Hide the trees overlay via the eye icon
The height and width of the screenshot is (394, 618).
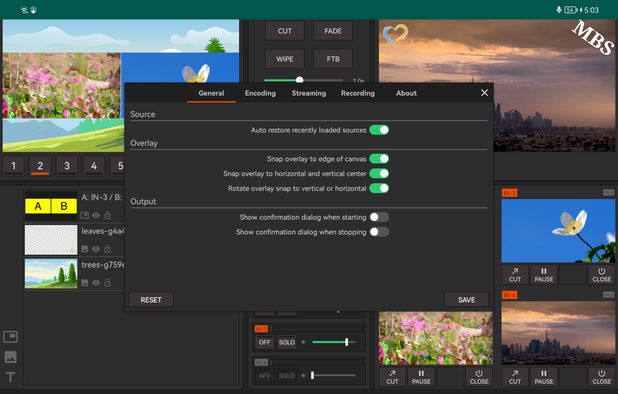tap(96, 283)
